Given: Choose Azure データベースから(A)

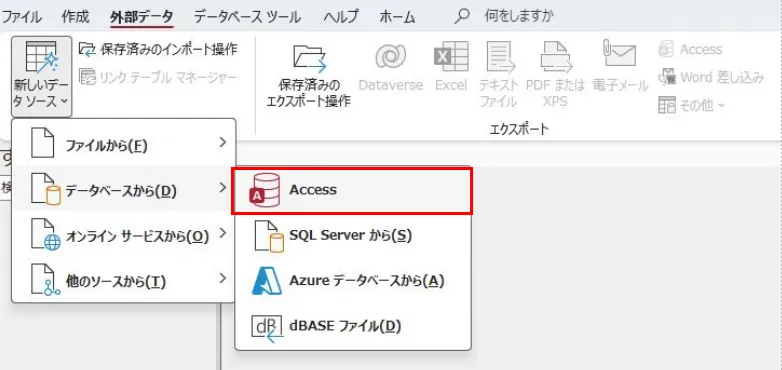Looking at the screenshot, I should coord(353,281).
